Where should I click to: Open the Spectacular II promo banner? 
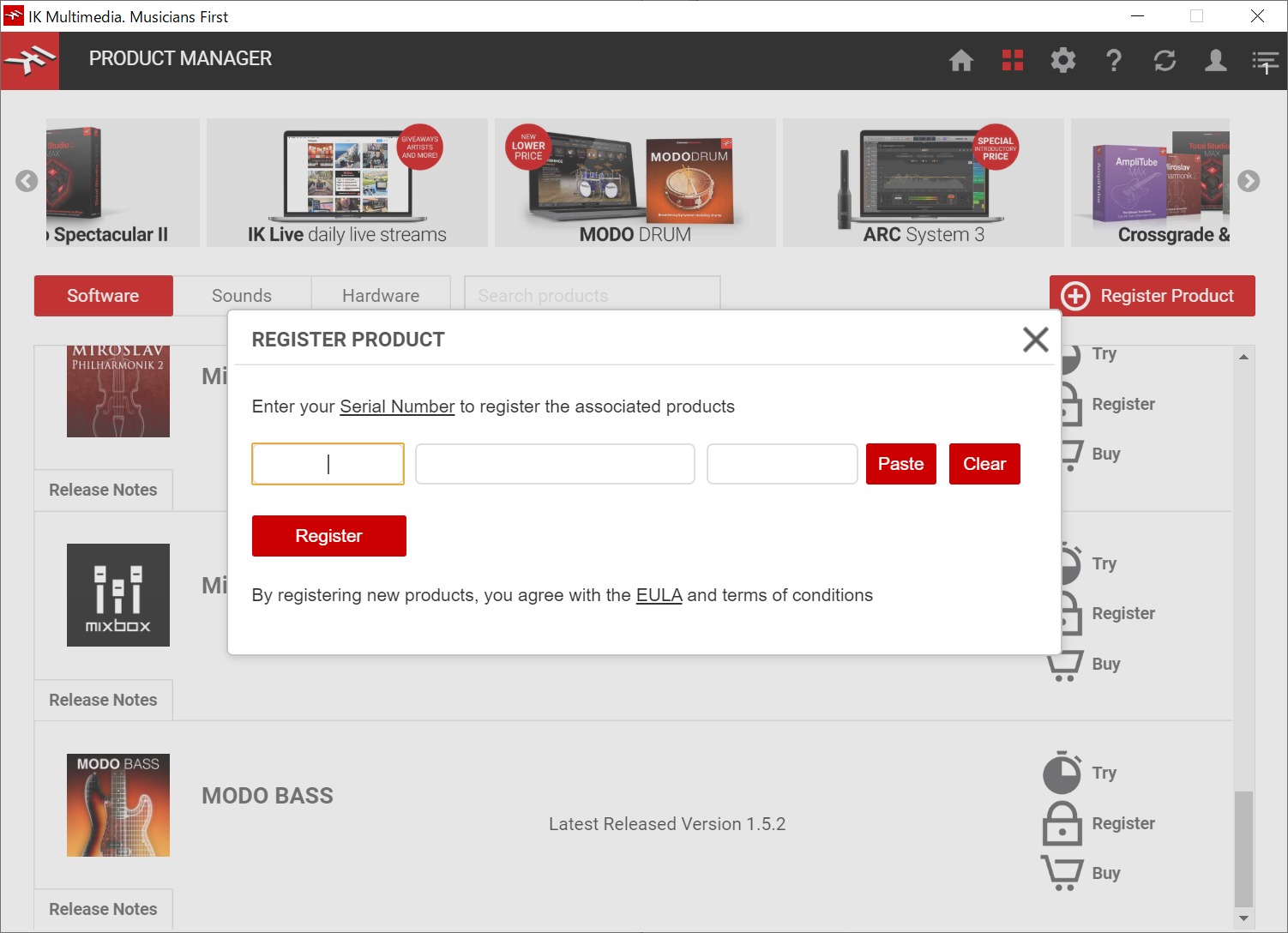click(x=123, y=183)
